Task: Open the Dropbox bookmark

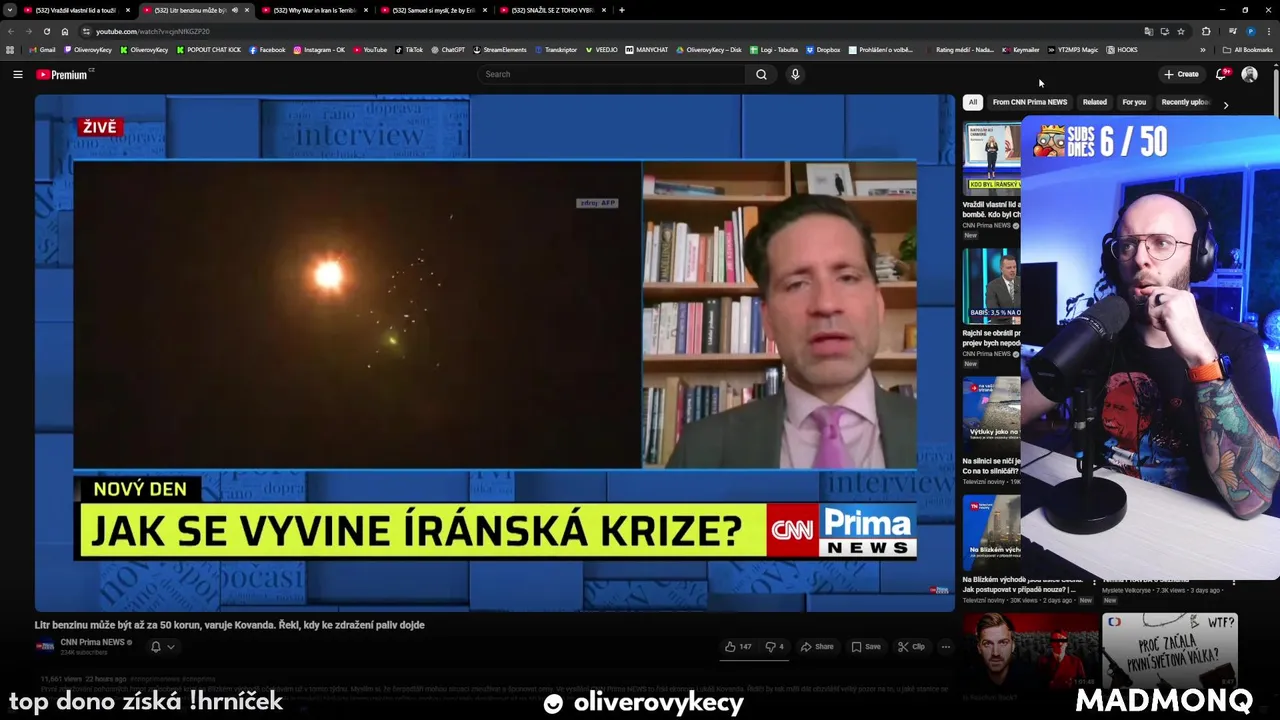Action: (823, 50)
